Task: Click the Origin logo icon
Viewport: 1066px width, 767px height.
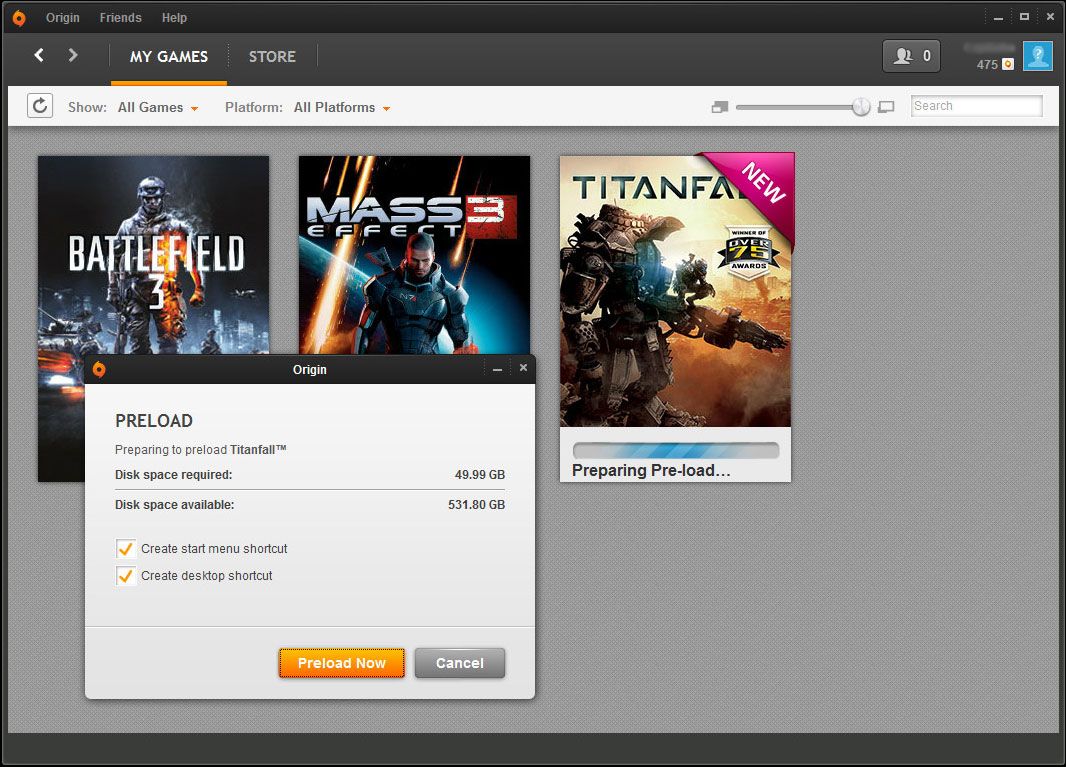Action: click(19, 17)
